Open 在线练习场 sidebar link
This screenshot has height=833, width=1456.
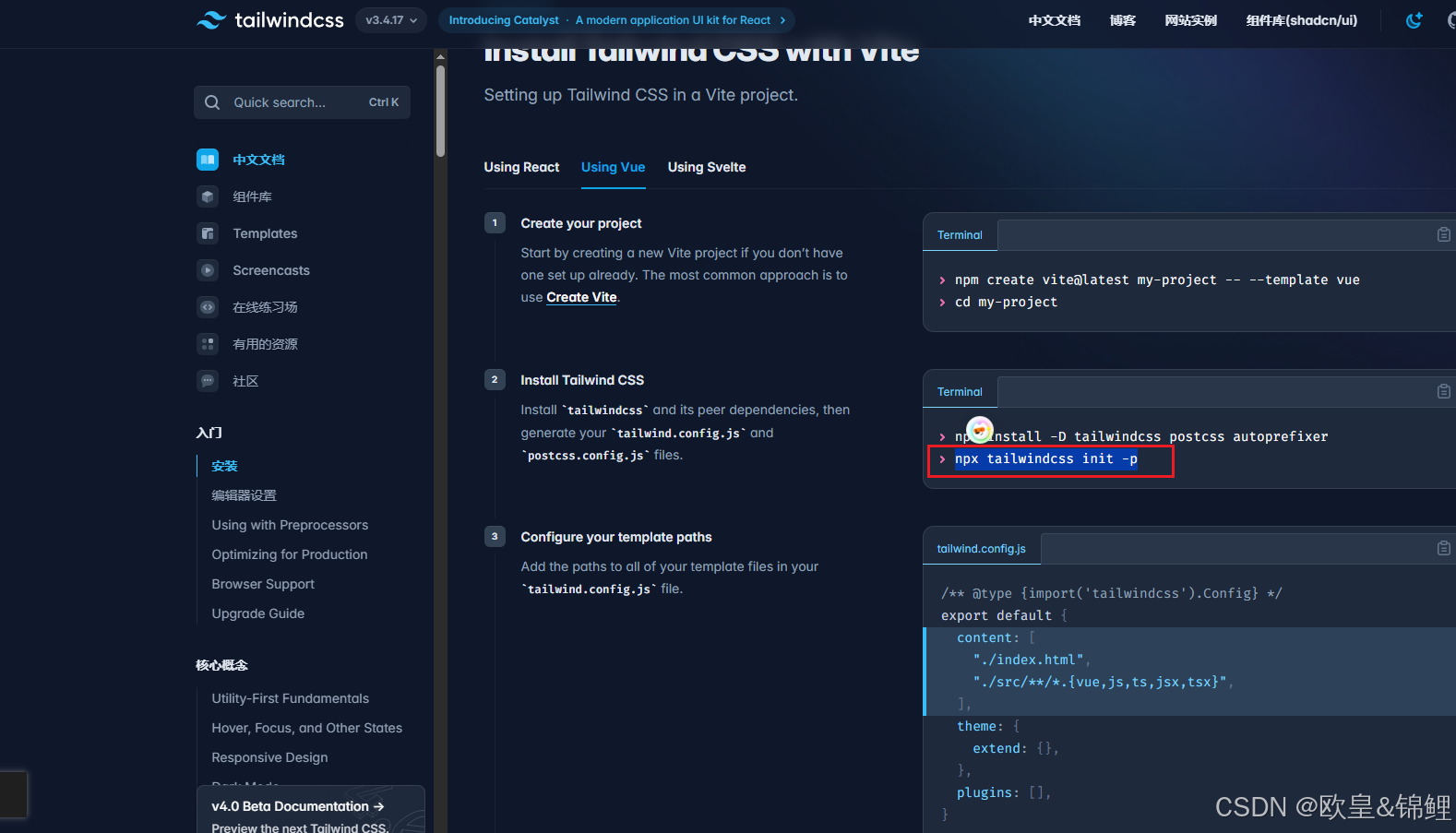265,307
